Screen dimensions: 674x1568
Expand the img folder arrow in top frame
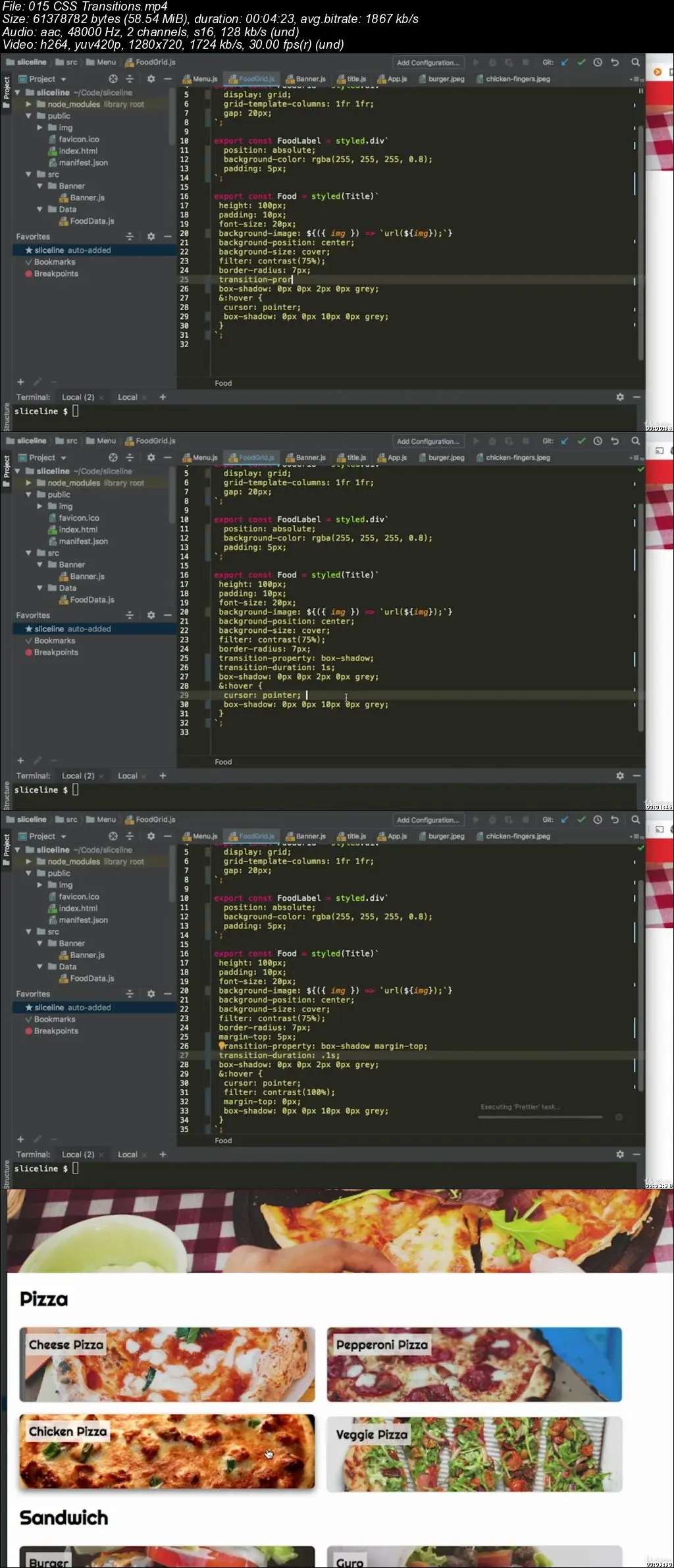pos(40,128)
